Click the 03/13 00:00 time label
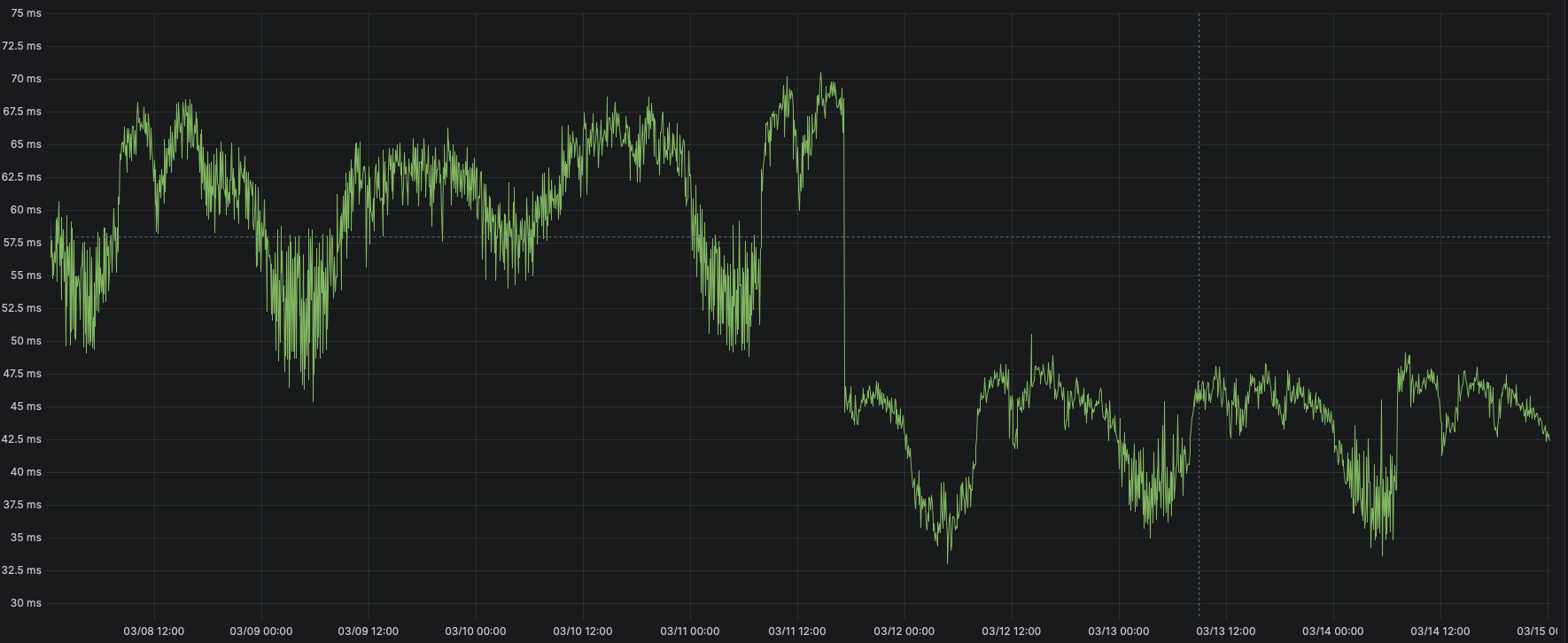Screen dimensions: 1568x643 click(1119, 631)
